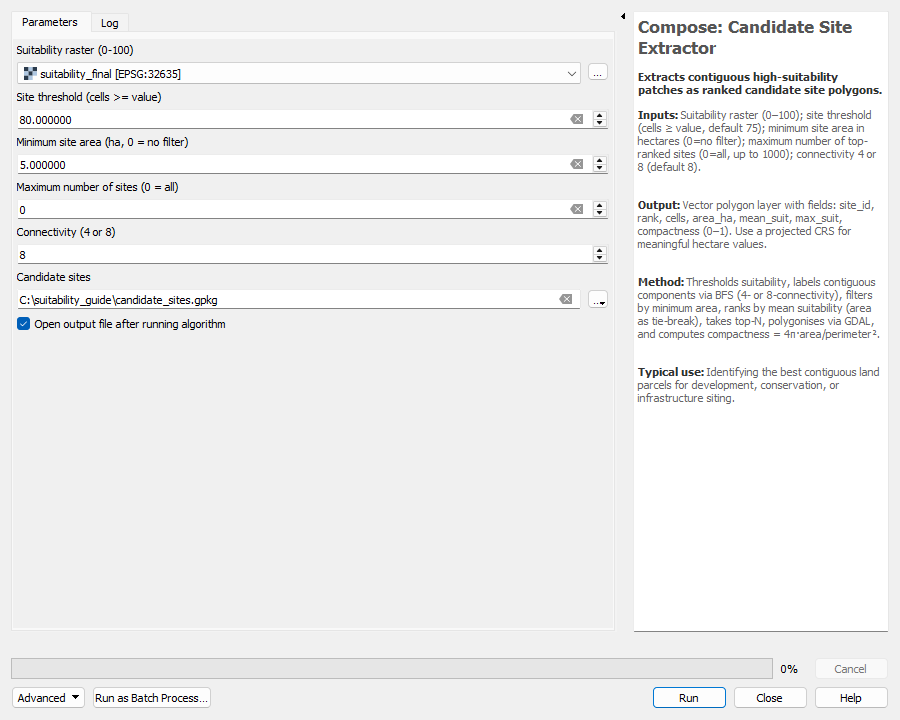Collapse the help panel with the arrow

[x=623, y=16]
